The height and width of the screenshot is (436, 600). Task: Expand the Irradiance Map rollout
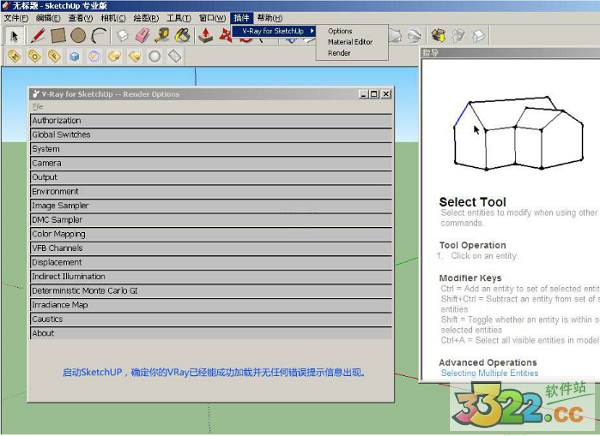coord(211,305)
